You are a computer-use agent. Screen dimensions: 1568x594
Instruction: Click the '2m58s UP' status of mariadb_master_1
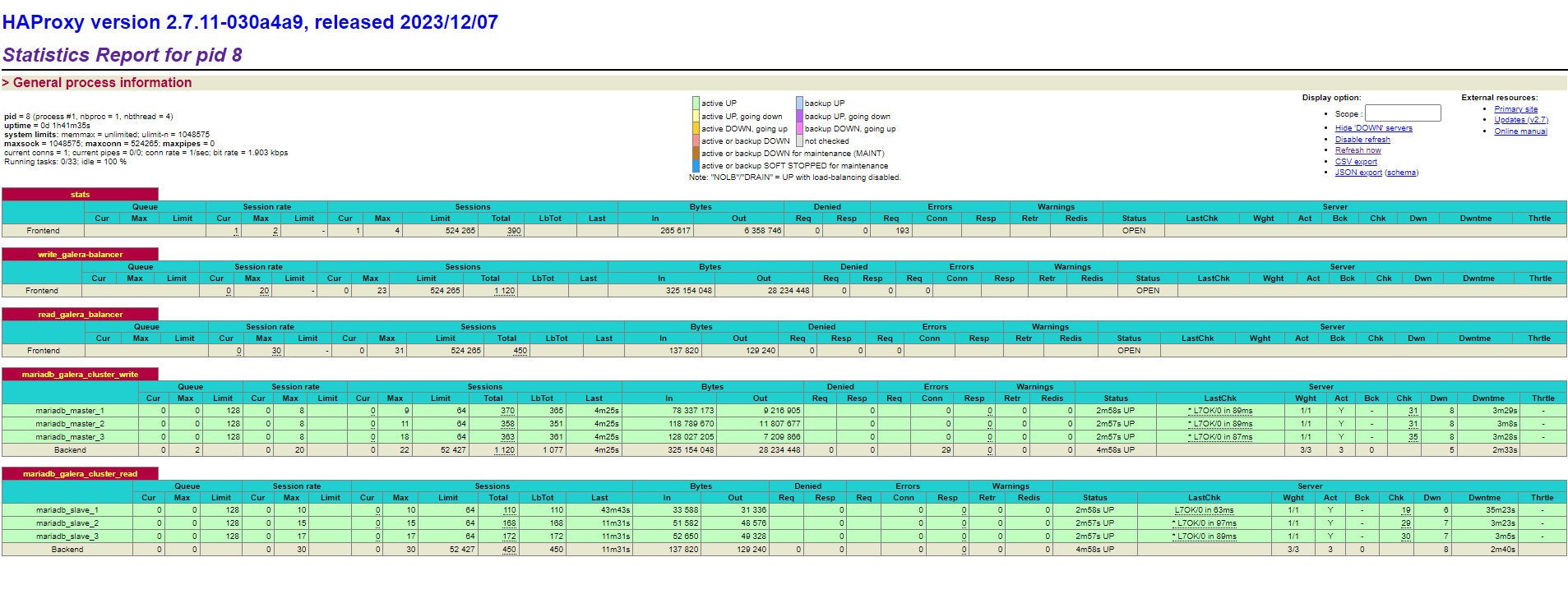[x=1115, y=411]
